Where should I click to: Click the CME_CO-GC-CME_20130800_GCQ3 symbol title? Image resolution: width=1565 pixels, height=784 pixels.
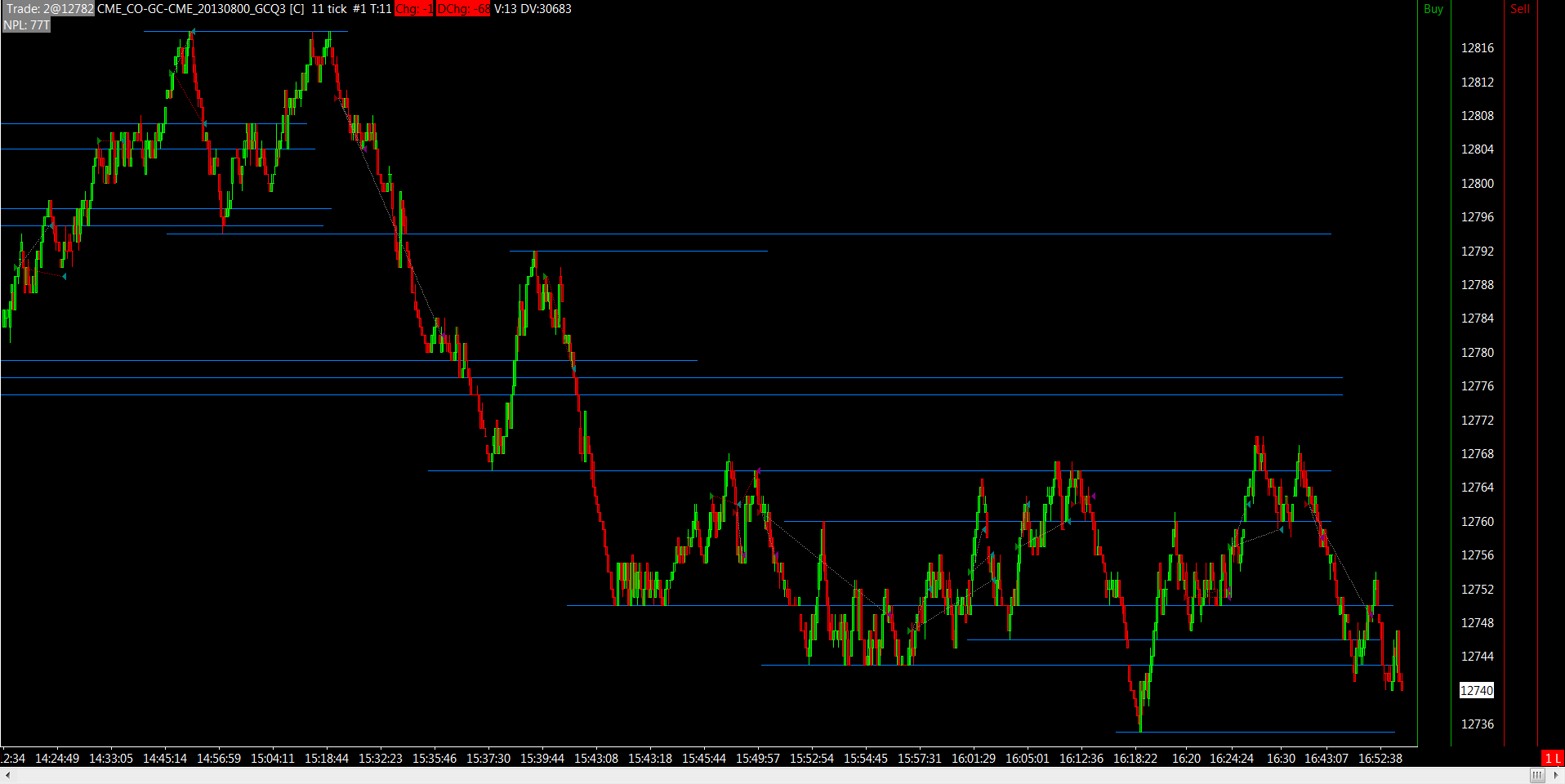point(191,9)
